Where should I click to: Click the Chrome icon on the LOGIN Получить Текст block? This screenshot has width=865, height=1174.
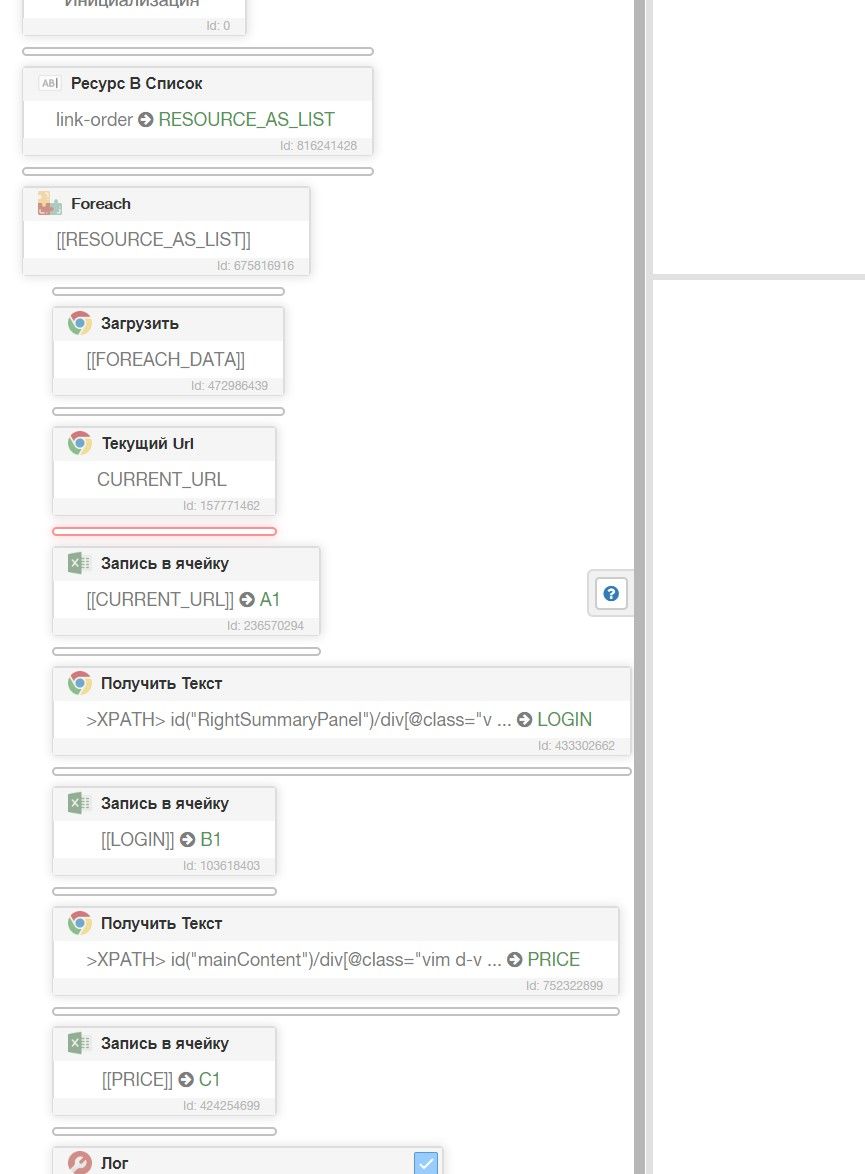80,683
